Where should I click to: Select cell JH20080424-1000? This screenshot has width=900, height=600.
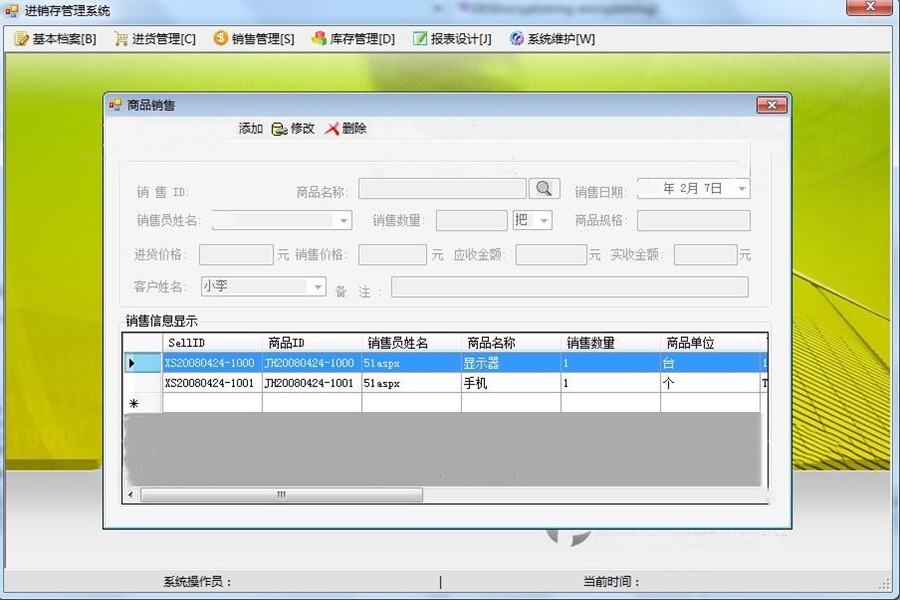[x=312, y=363]
